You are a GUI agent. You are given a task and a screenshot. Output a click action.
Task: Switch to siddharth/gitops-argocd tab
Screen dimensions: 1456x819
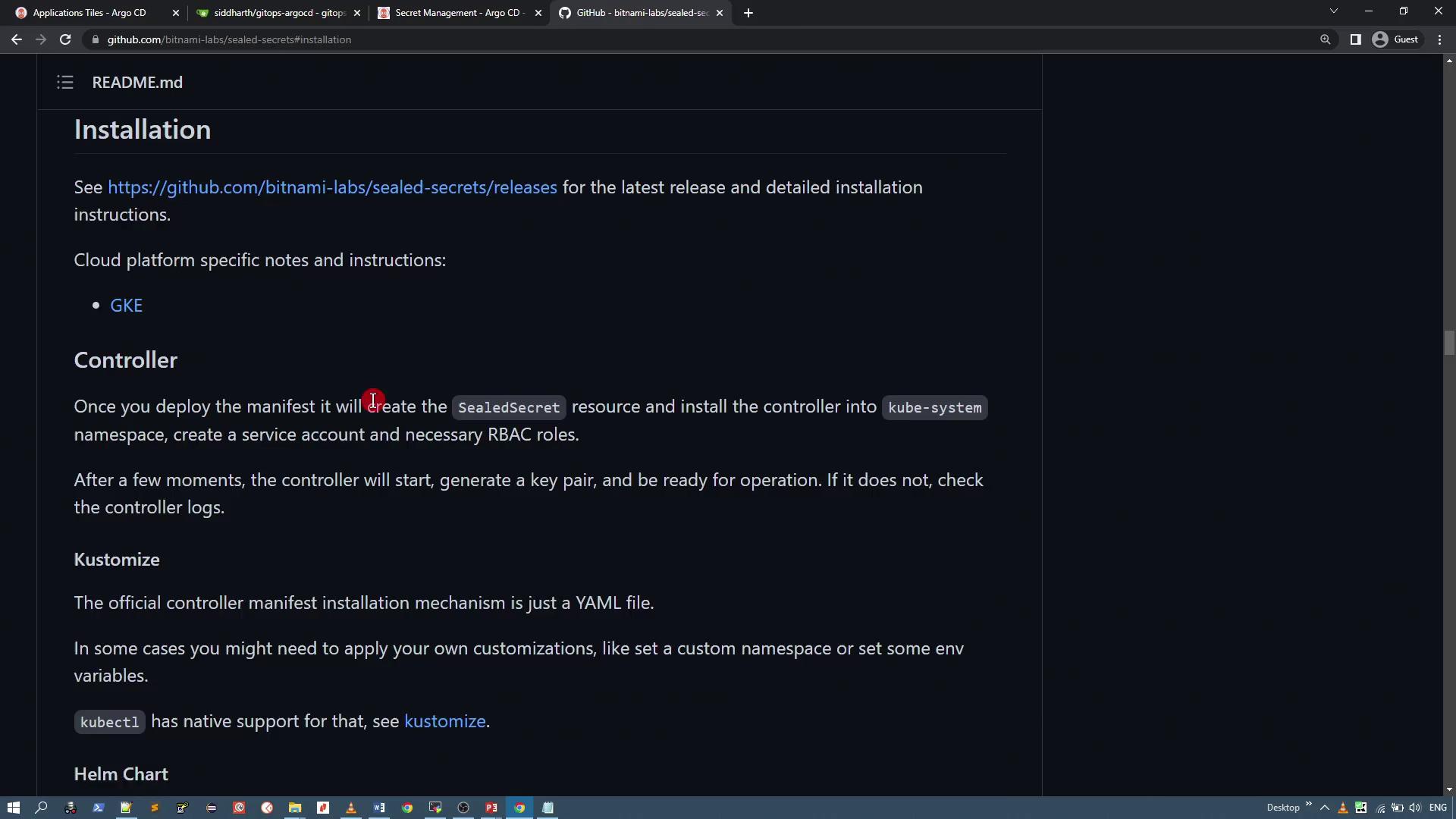click(x=278, y=13)
